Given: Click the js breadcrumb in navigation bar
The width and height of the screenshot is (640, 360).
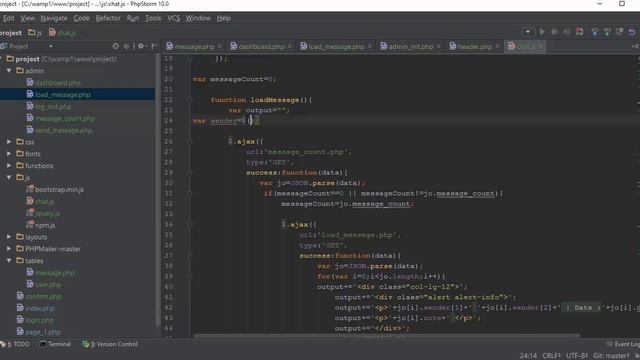Looking at the screenshot, I should click(35, 33).
